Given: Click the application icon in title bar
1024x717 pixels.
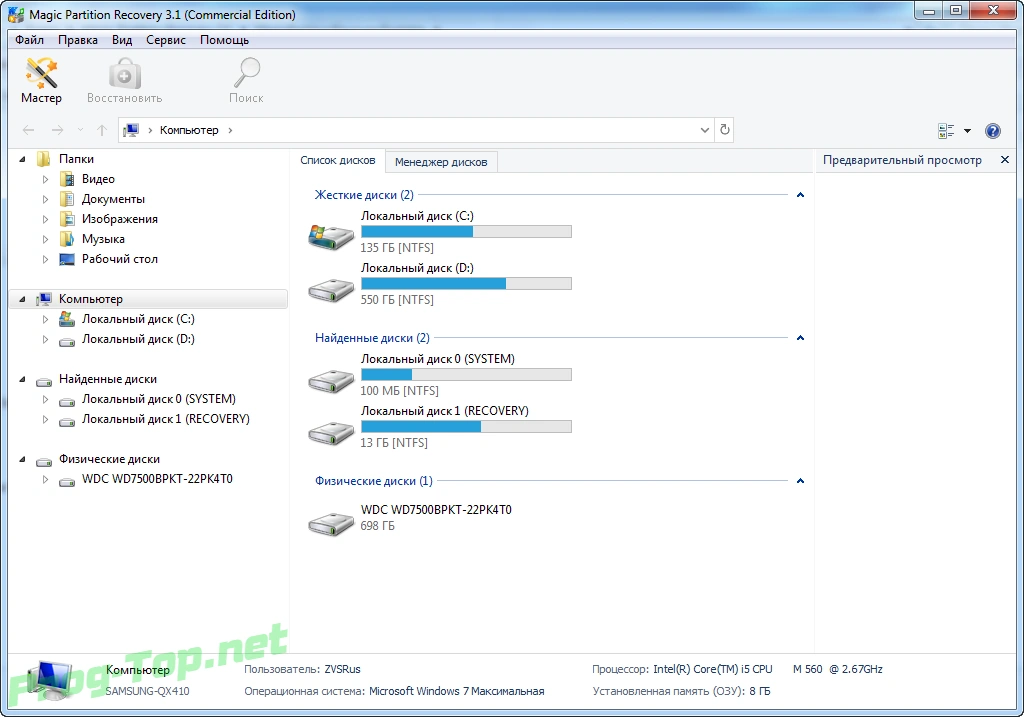Looking at the screenshot, I should click(16, 14).
